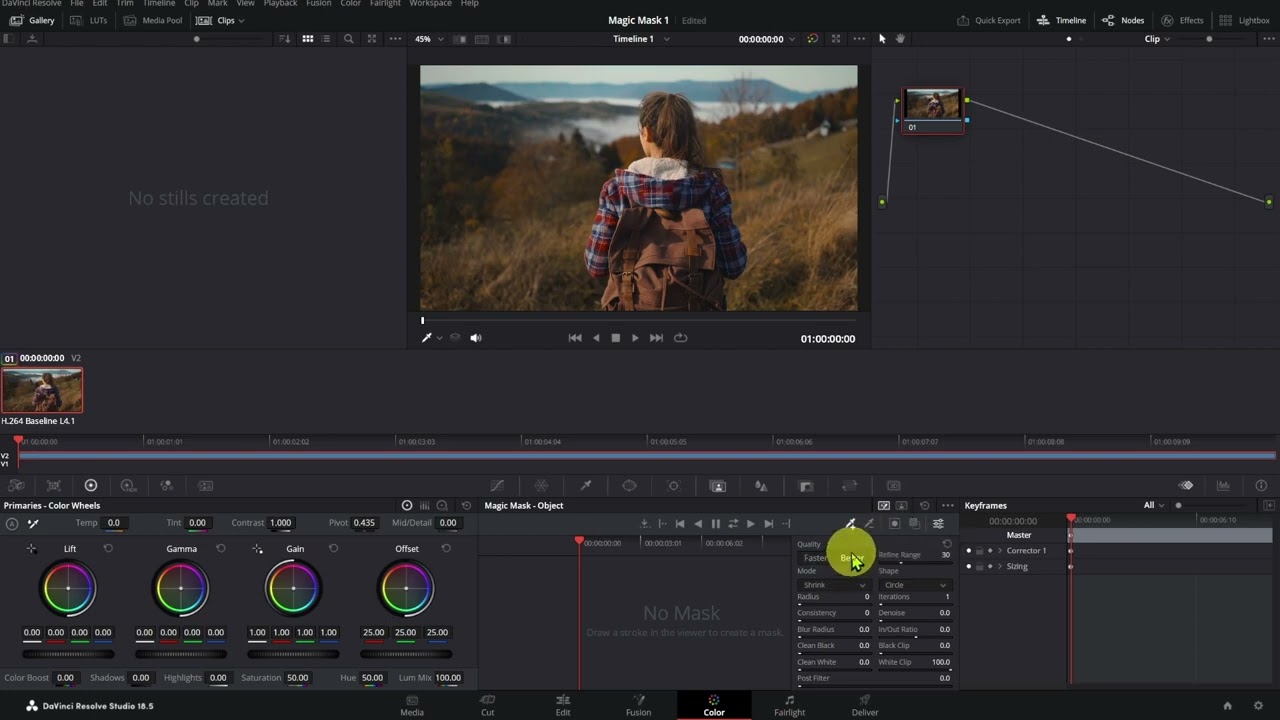The height and width of the screenshot is (720, 1280).
Task: Reset the Offset color wheel
Action: coord(446,548)
